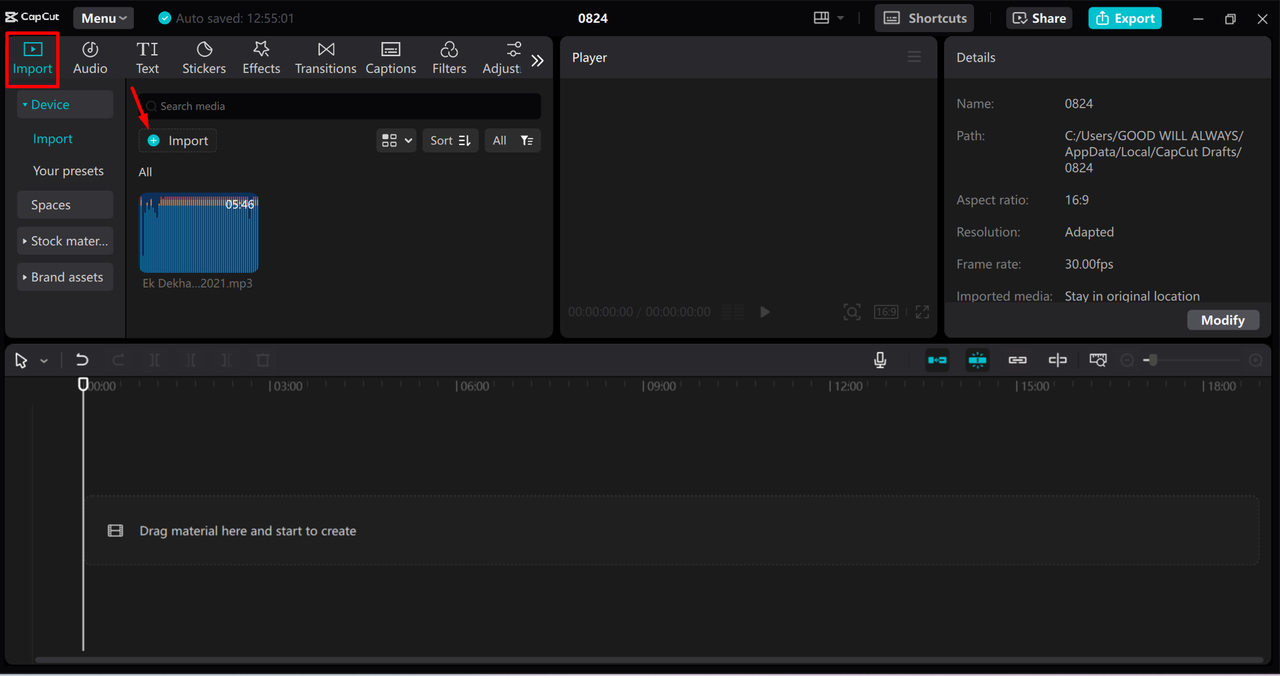
Task: Open the layout switcher icon in title bar
Action: (x=829, y=18)
